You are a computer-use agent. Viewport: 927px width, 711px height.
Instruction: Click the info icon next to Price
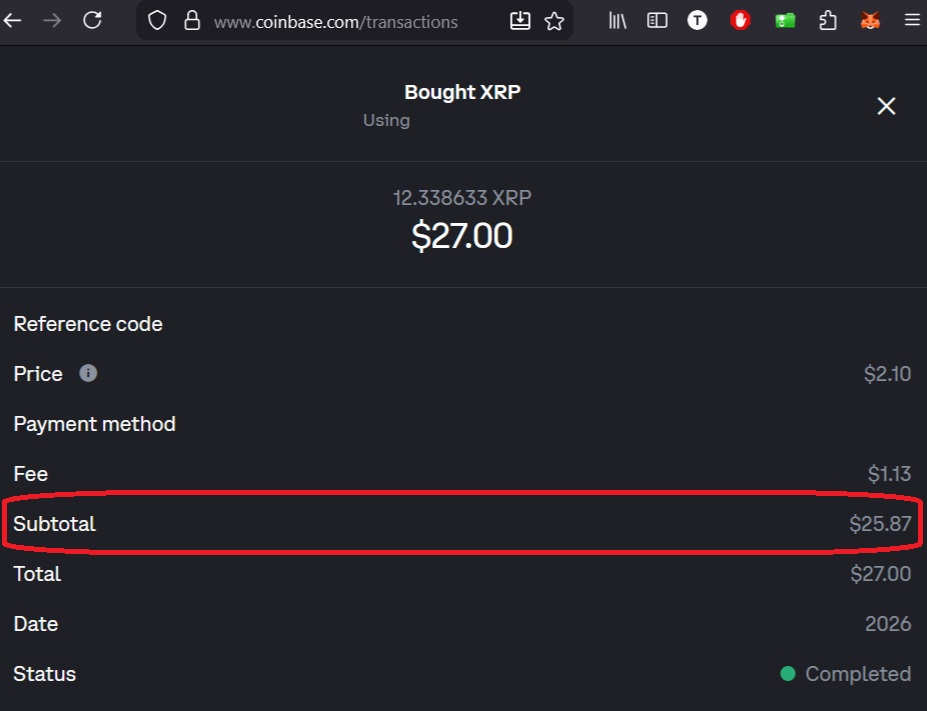(x=88, y=373)
